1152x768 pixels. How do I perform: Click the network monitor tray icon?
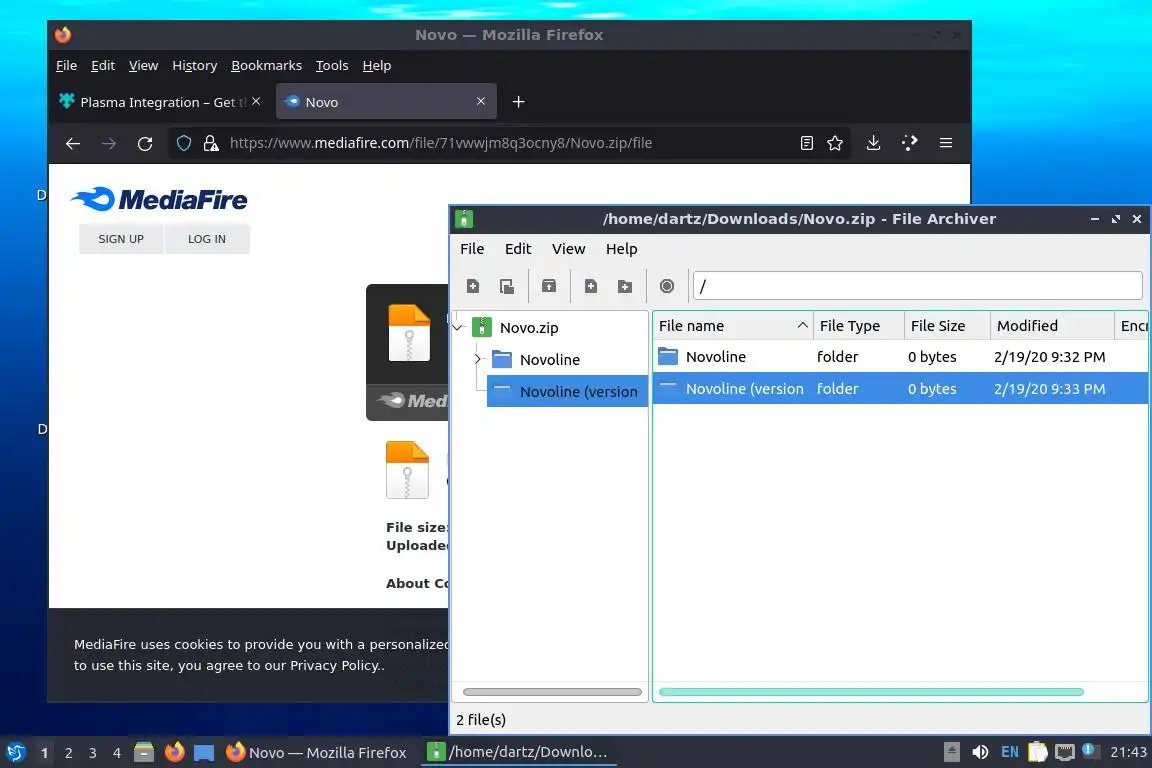[1065, 752]
